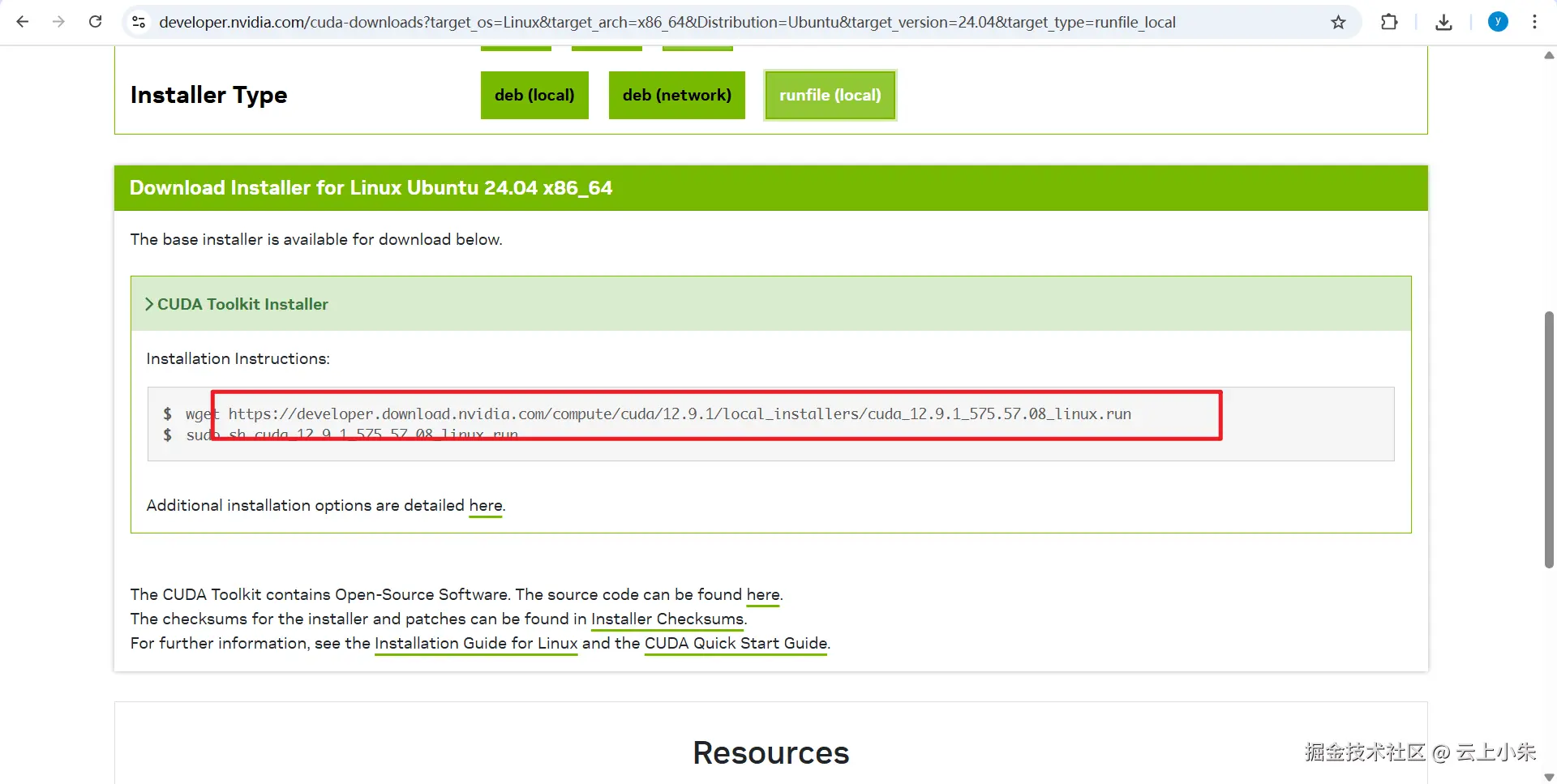Open the browser downloads icon
This screenshot has width=1557, height=784.
pos(1443,22)
